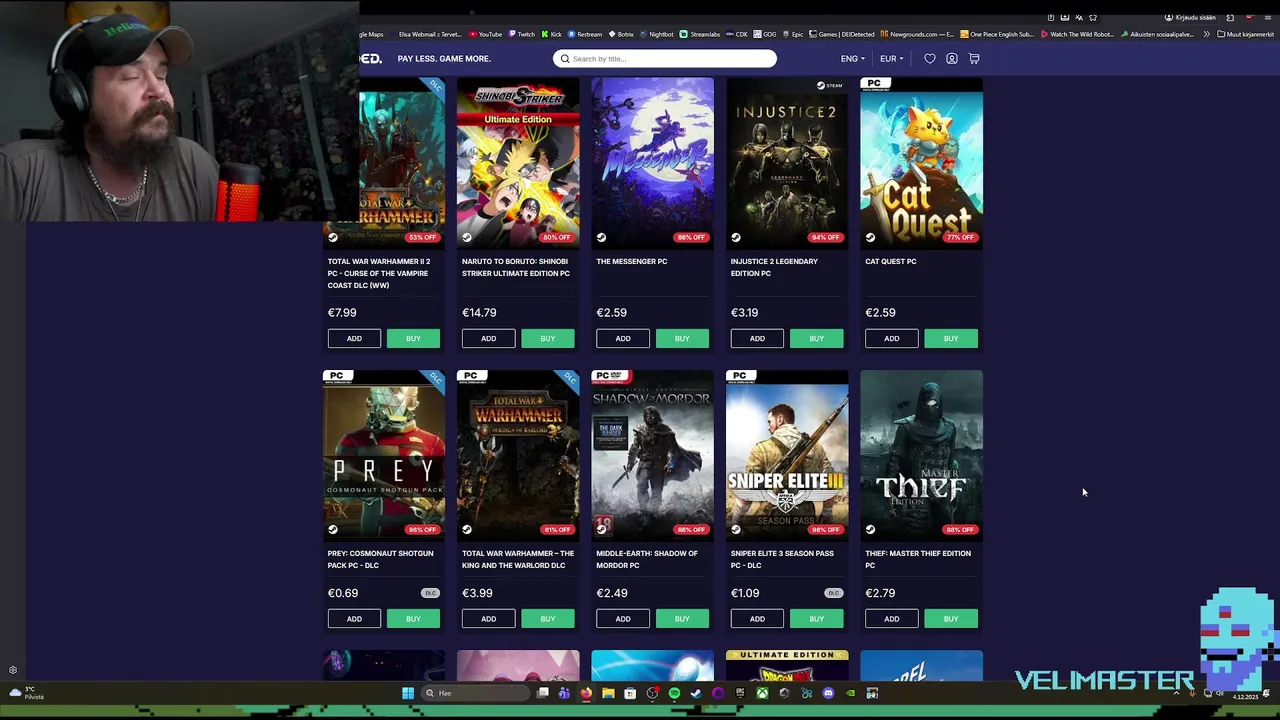Open the Injustice 2 cover image
This screenshot has height=720, width=1280.
(x=787, y=163)
